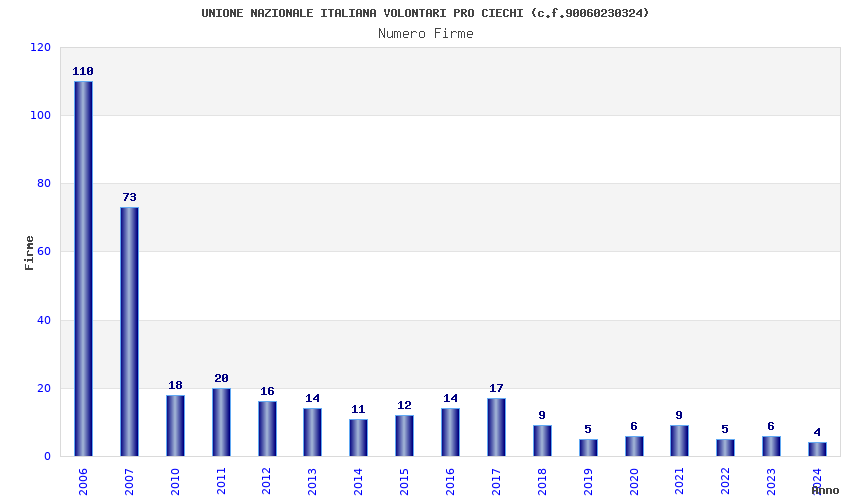The height and width of the screenshot is (500, 850).
Task: Click the Anno x-axis label
Action: tap(825, 490)
